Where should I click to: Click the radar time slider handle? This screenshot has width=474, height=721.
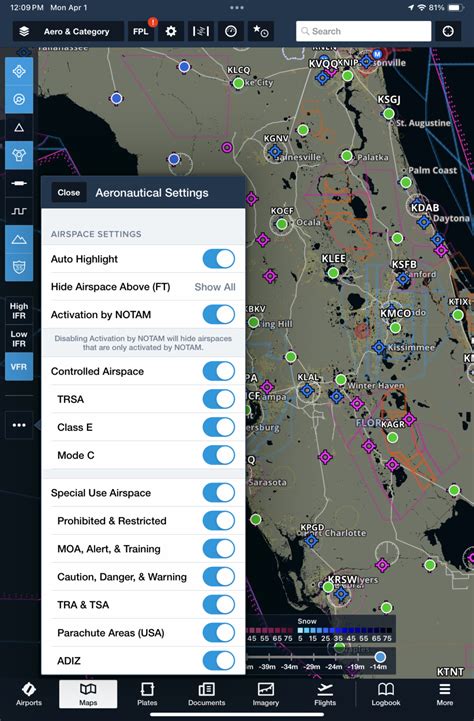coord(380,656)
